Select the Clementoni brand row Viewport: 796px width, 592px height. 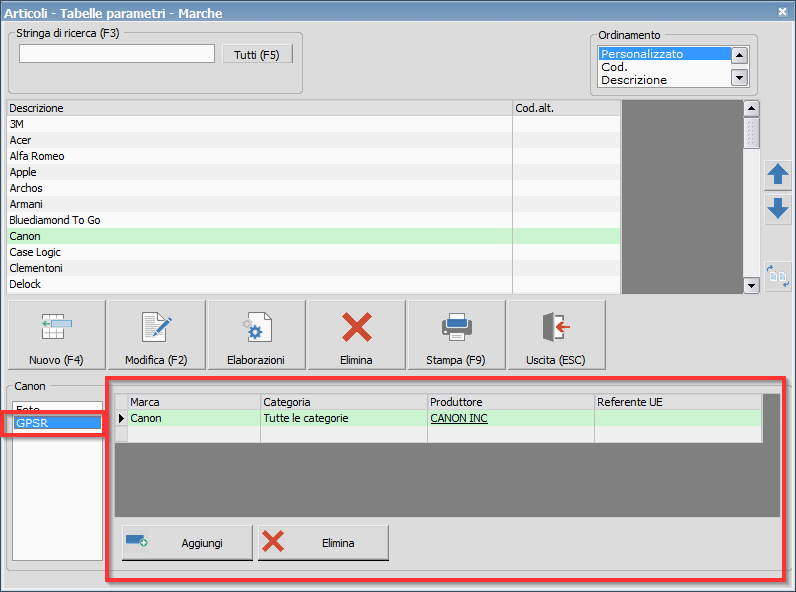point(314,268)
